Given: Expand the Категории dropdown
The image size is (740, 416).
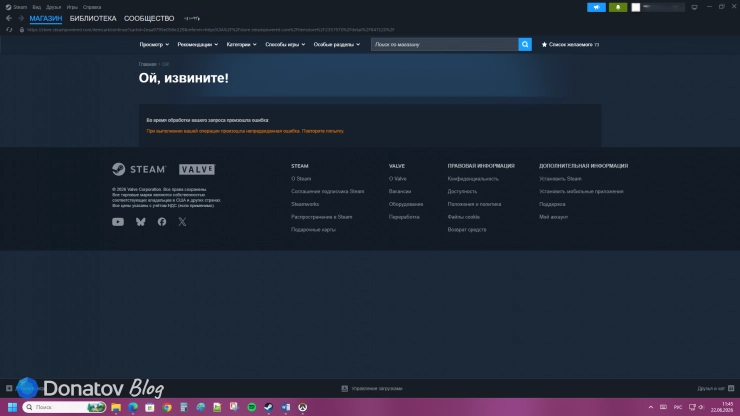Looking at the screenshot, I should pos(241,44).
